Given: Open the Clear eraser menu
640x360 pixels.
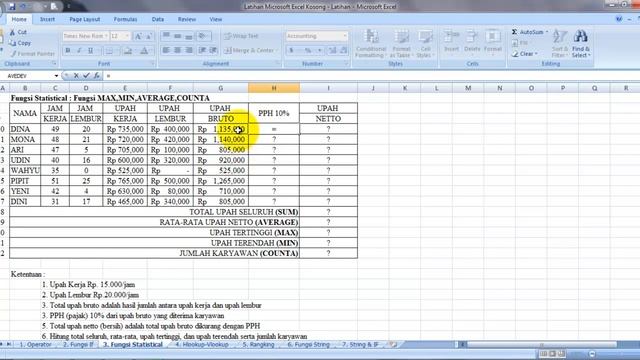Looking at the screenshot, I should pos(525,53).
